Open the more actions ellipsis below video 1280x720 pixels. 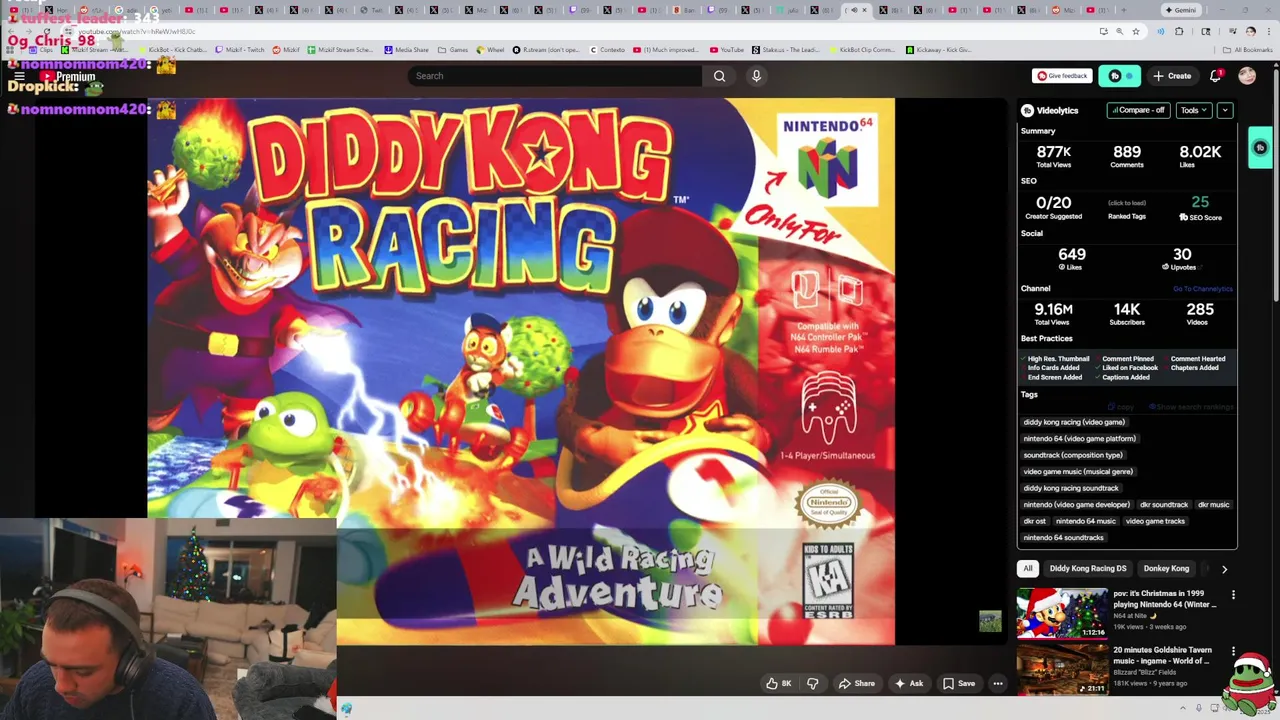click(x=997, y=684)
